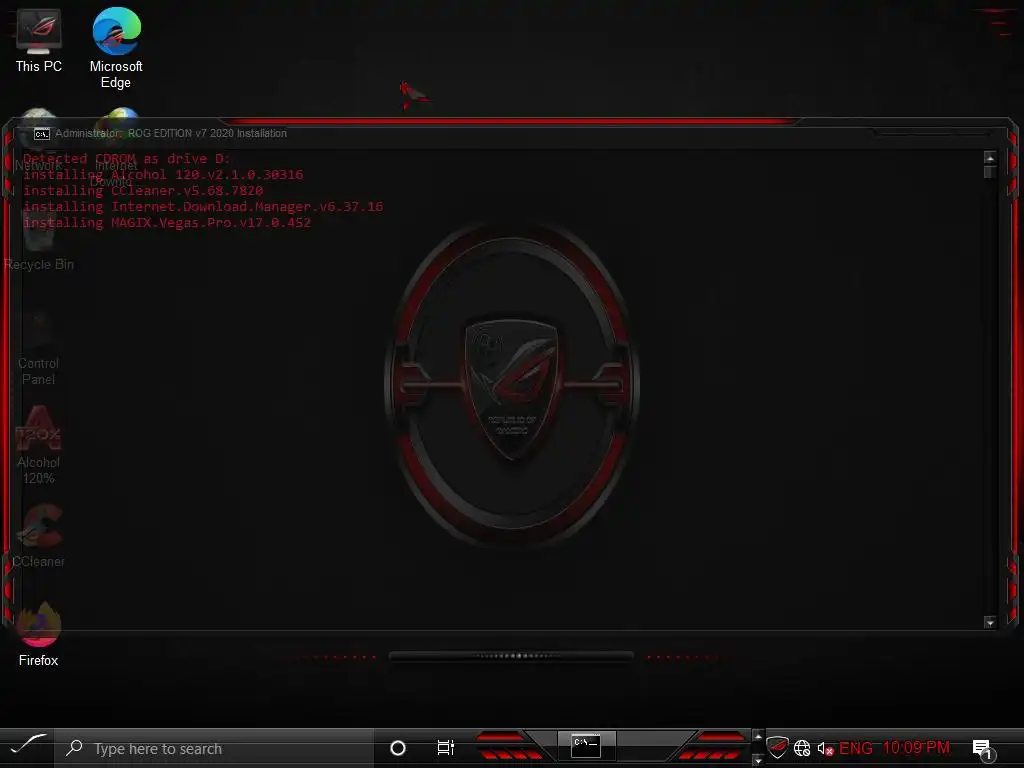Open the This PC desktop icon
The width and height of the screenshot is (1024, 768).
point(39,41)
